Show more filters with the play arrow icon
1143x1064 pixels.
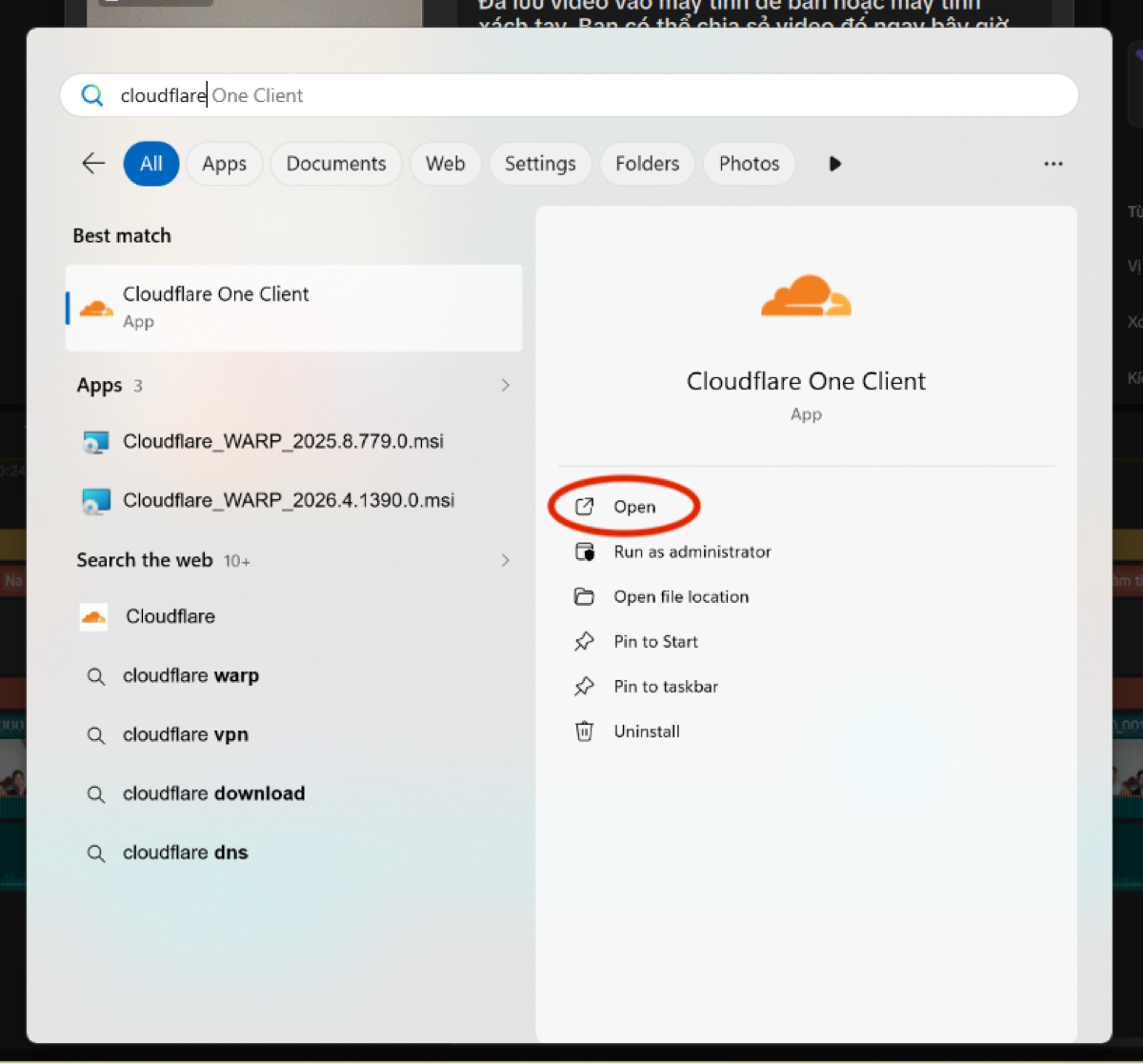pos(835,164)
